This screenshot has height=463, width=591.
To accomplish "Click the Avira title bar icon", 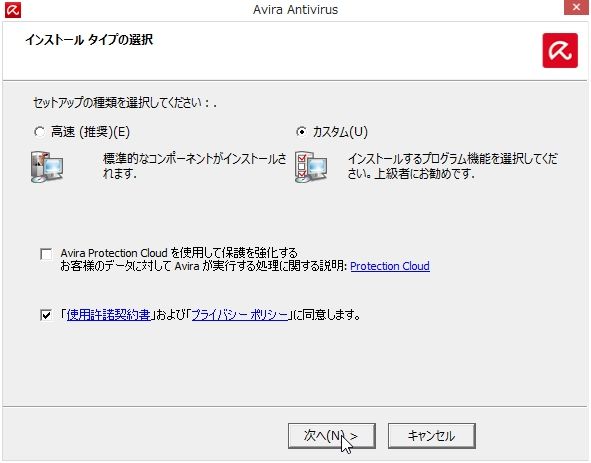I will pyautogui.click(x=13, y=9).
